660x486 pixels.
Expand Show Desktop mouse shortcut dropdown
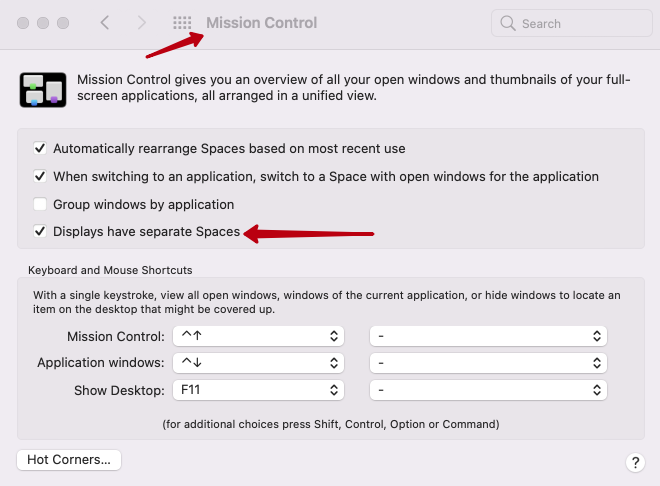point(488,388)
